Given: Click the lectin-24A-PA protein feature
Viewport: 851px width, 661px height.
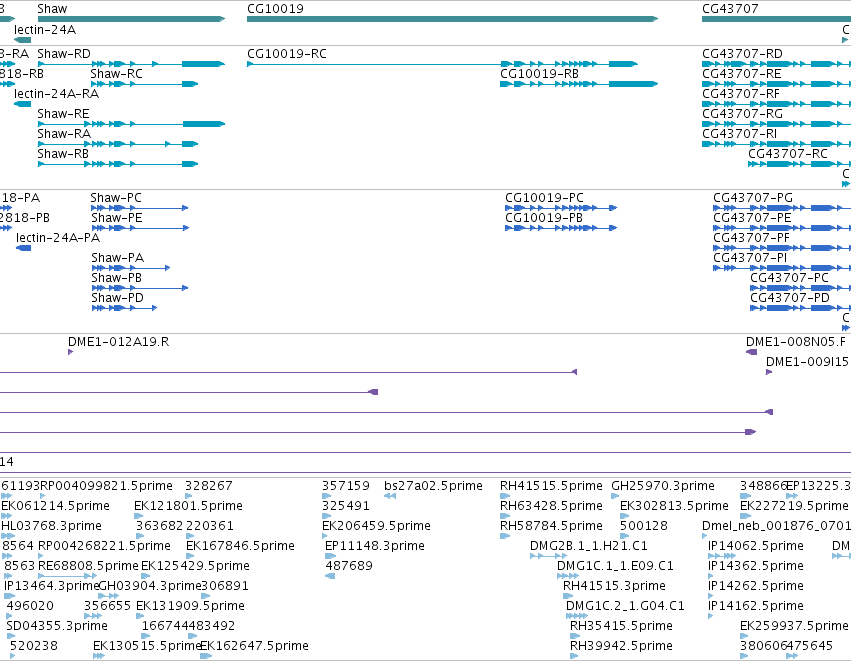Looking at the screenshot, I should tap(23, 248).
